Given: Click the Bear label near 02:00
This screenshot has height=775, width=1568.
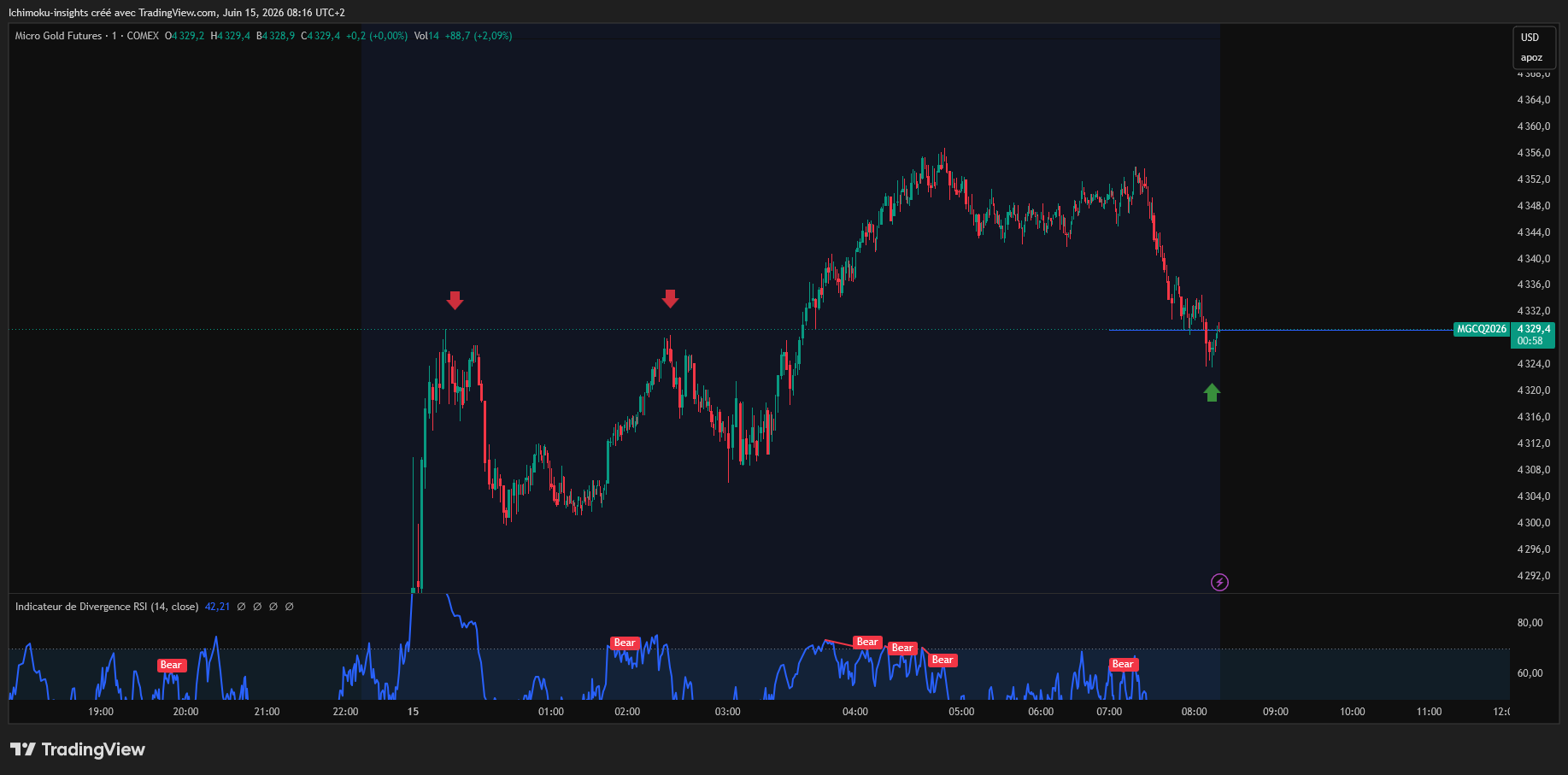Looking at the screenshot, I should click(625, 643).
